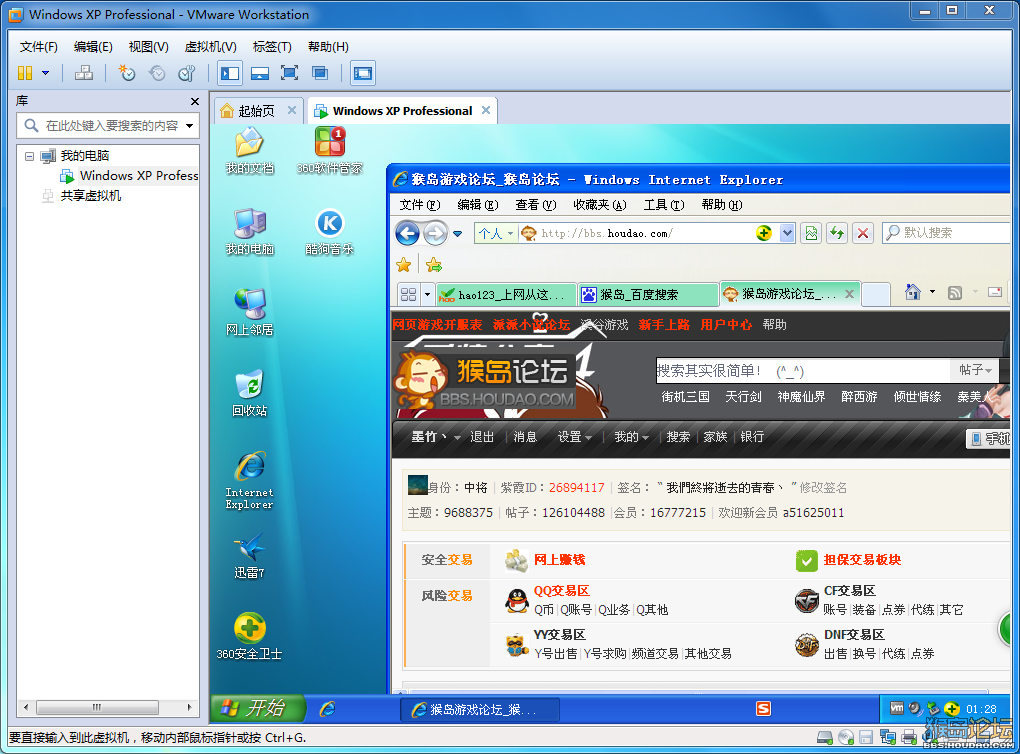Viewport: 1020px width, 754px height.
Task: Open the 虚拟机(V) menu in VMware
Action: coord(211,47)
